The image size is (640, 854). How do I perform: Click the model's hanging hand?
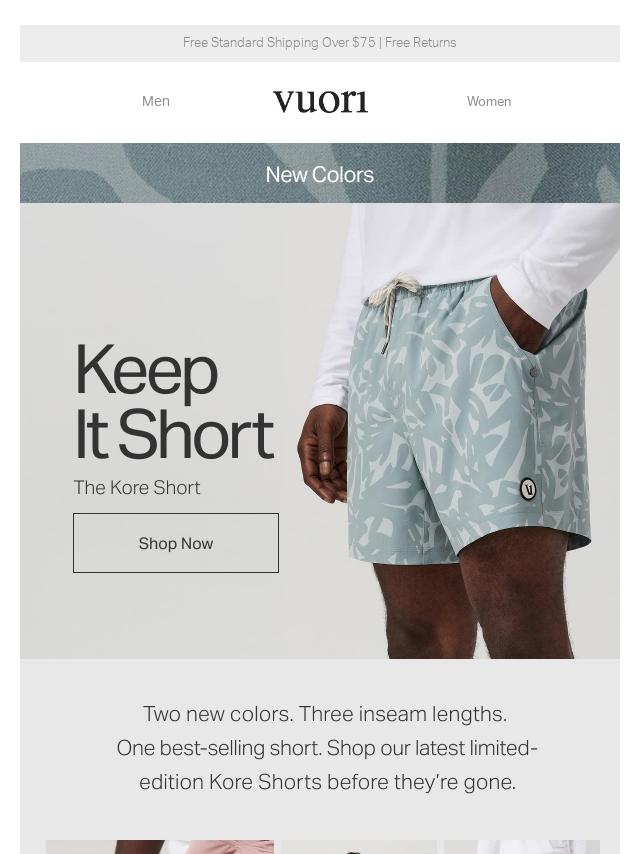[x=323, y=454]
